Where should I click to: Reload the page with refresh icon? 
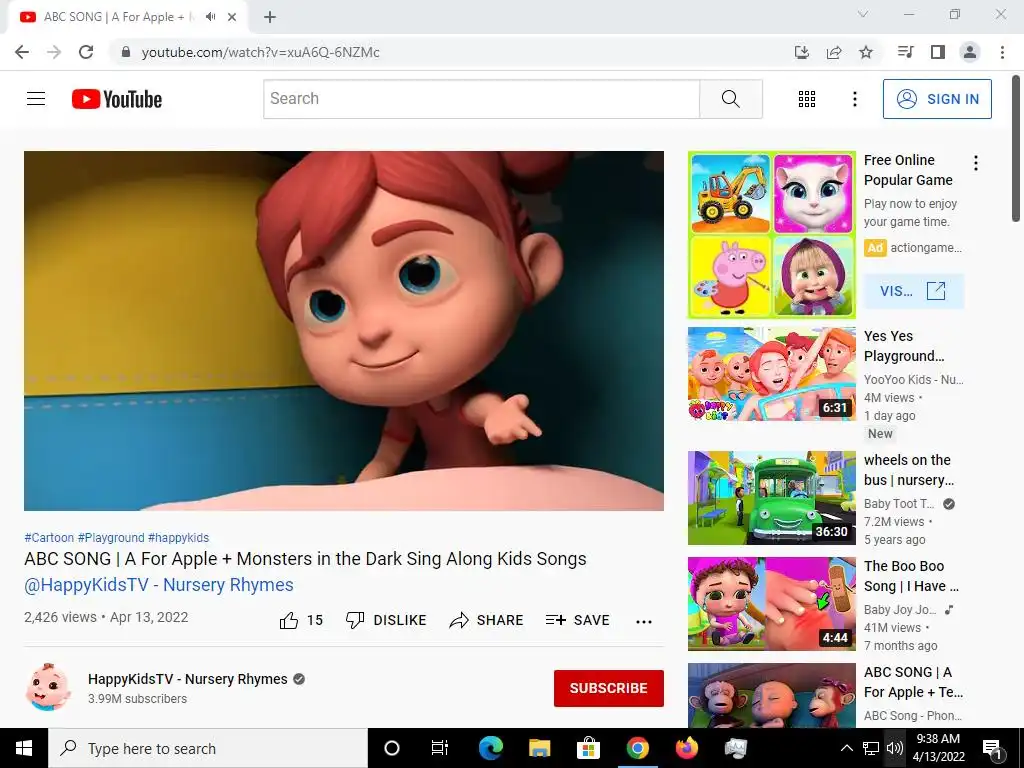click(86, 52)
